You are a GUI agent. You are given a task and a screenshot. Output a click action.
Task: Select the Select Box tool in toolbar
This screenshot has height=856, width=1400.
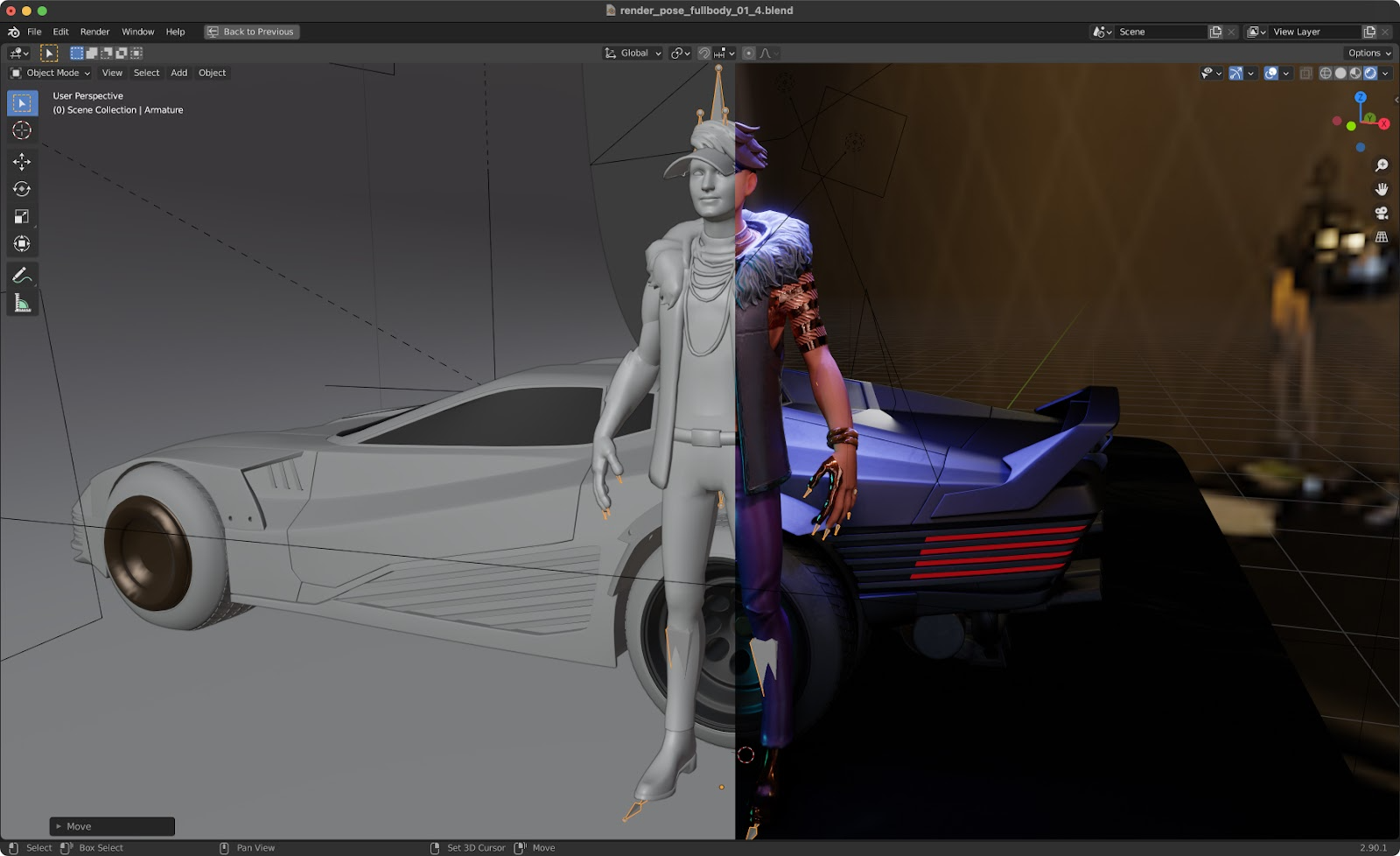22,103
